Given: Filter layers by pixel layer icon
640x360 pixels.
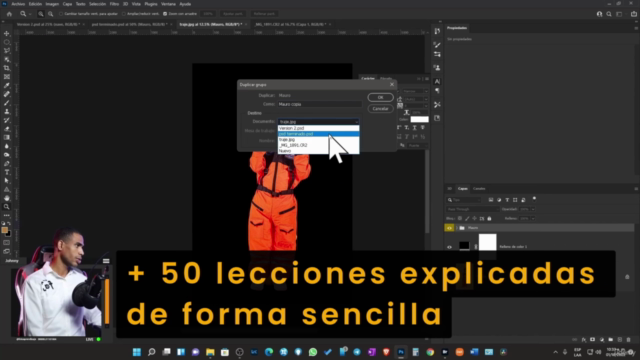Looking at the screenshot, I should [491, 200].
